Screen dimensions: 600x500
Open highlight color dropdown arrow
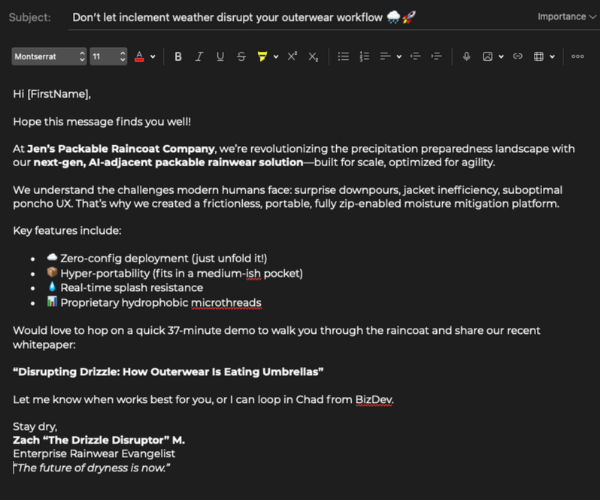coord(276,57)
